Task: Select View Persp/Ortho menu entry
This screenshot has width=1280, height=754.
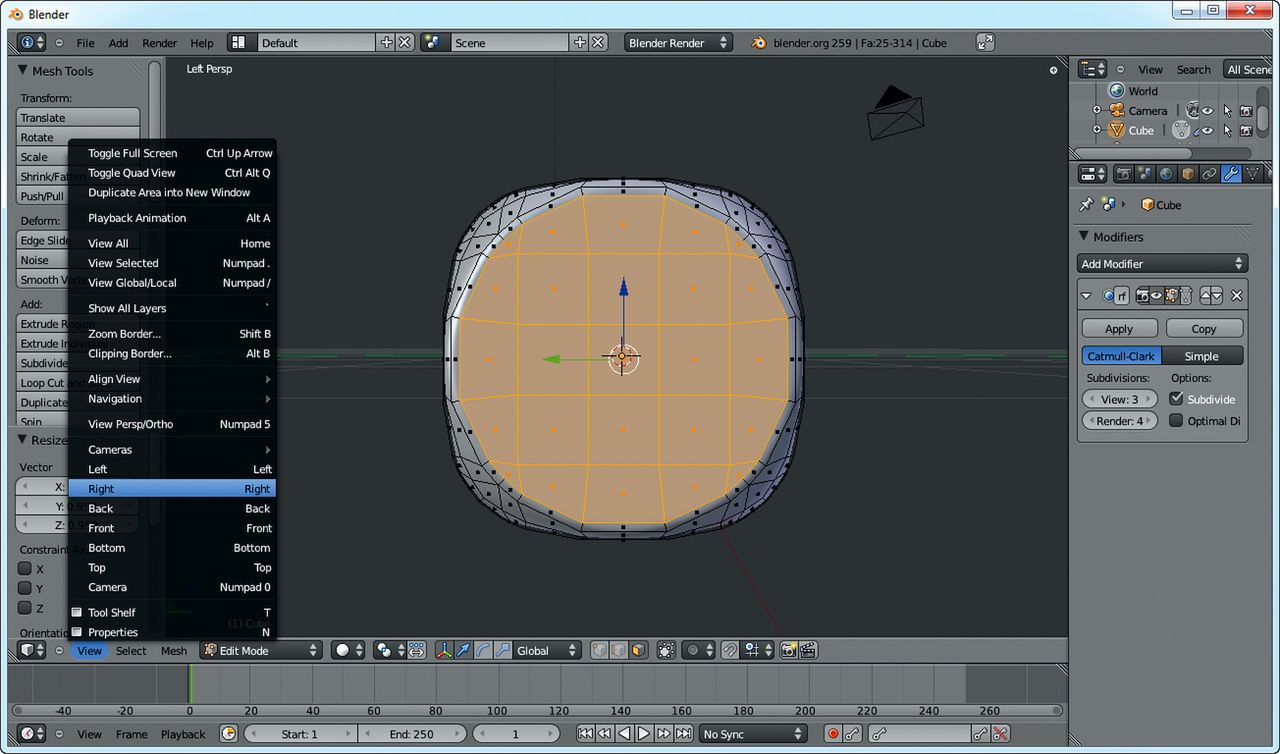Action: [172, 424]
